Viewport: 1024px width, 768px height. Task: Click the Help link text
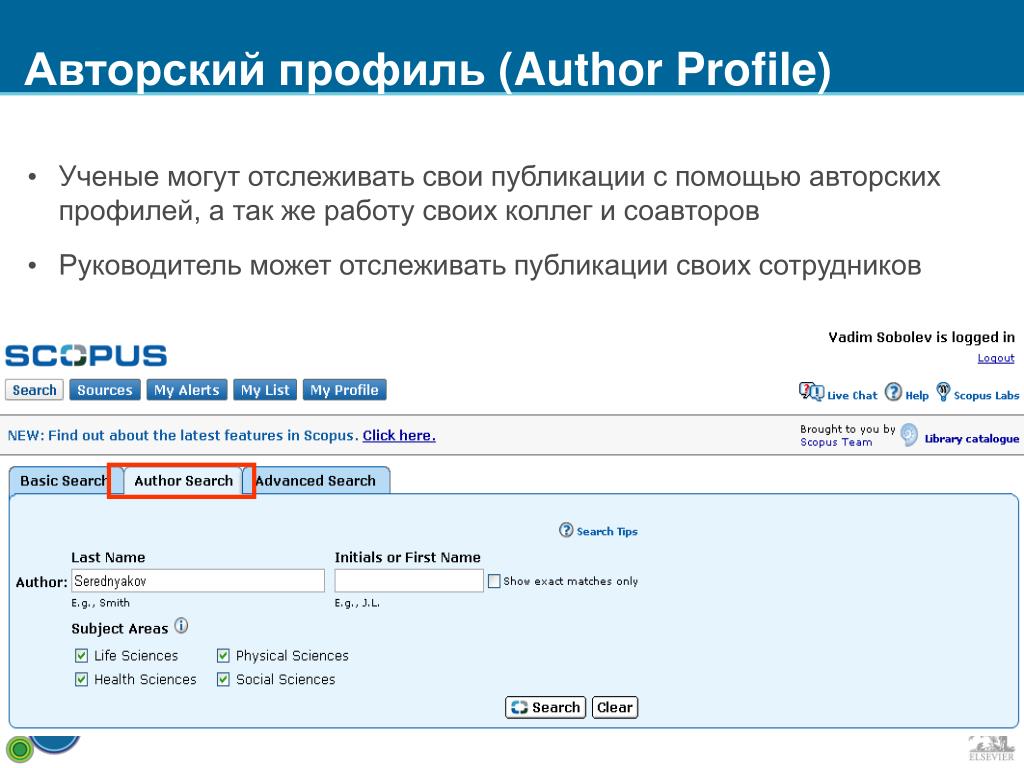coord(917,395)
